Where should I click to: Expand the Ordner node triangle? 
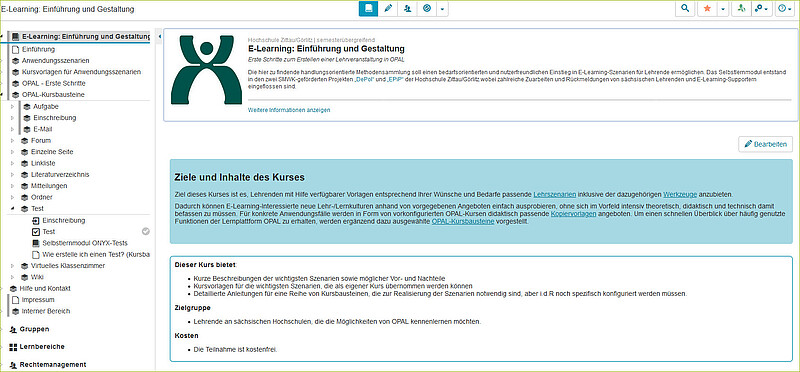(13, 197)
